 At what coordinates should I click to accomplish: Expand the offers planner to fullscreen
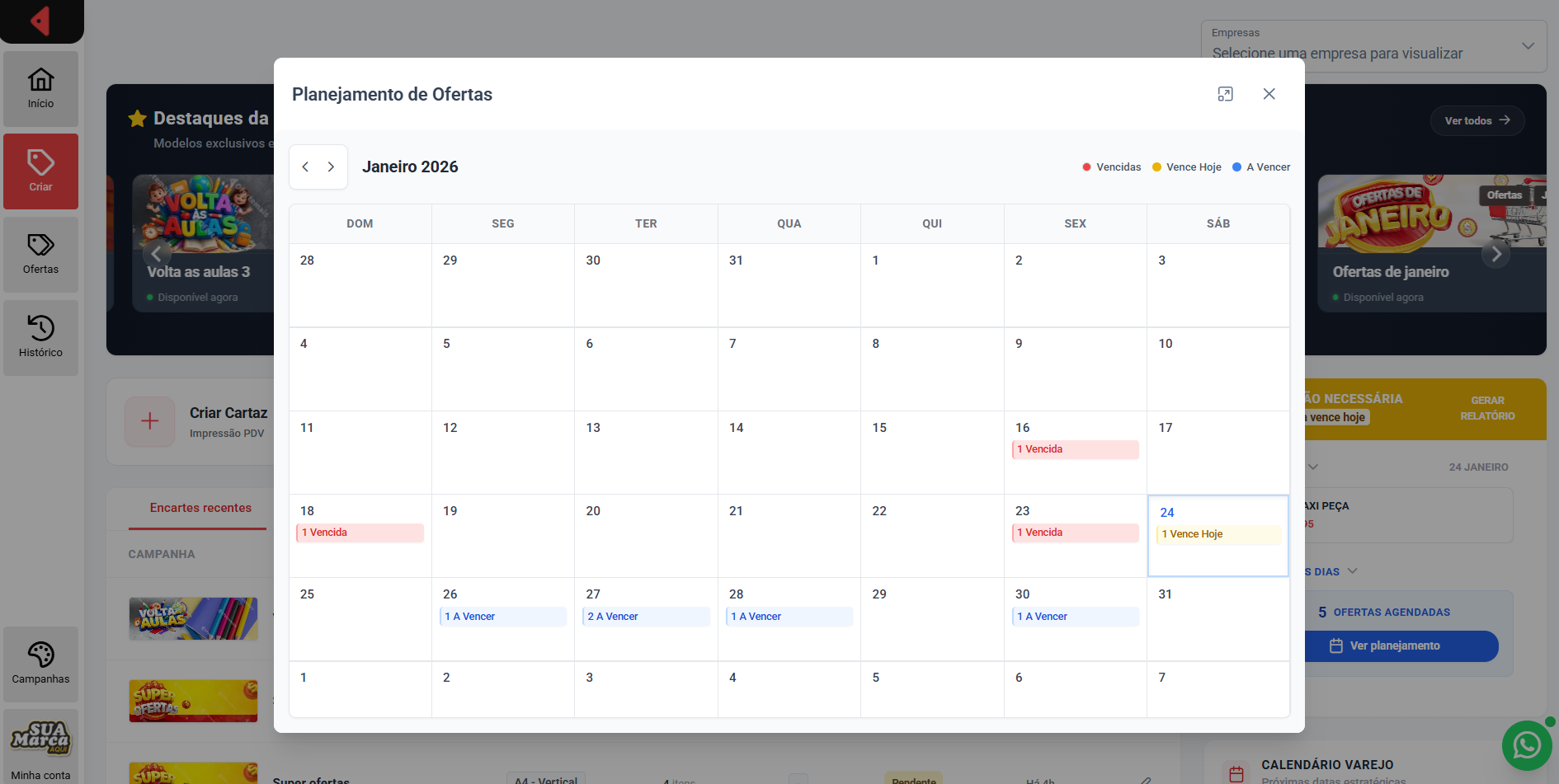1225,94
